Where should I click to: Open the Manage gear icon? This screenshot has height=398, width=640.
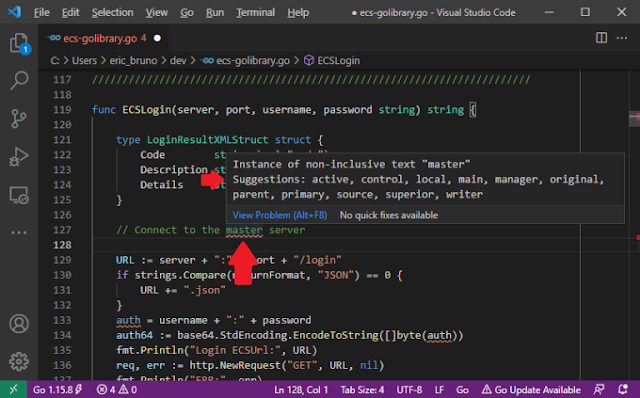(x=19, y=361)
